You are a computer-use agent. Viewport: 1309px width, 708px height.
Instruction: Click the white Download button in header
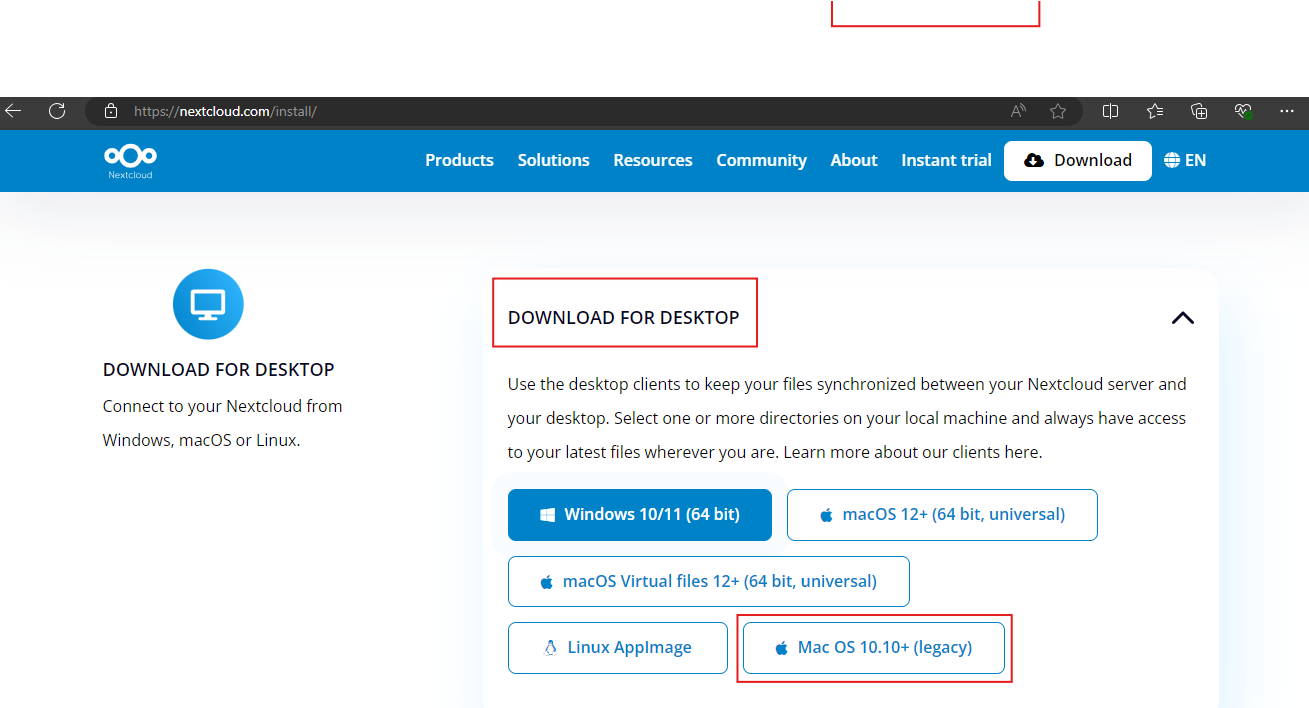(1078, 160)
